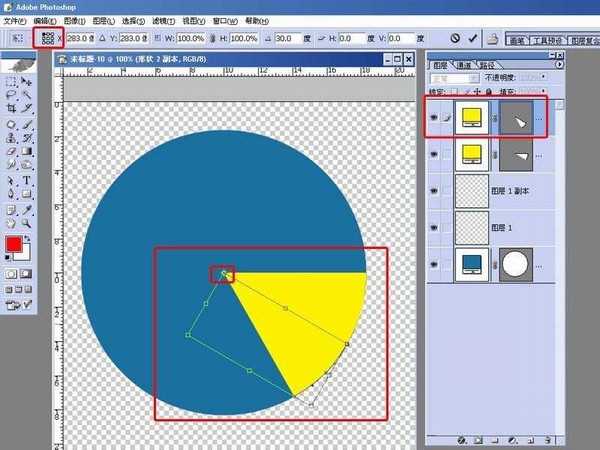Select the Magic Wand tool

[26, 95]
